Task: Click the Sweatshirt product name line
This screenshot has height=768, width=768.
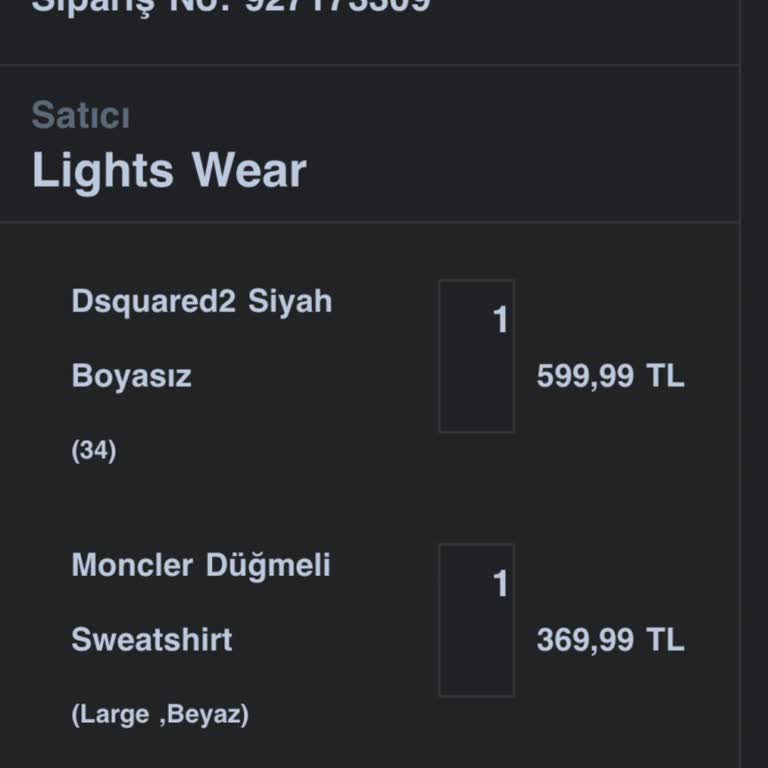Action: tap(151, 640)
